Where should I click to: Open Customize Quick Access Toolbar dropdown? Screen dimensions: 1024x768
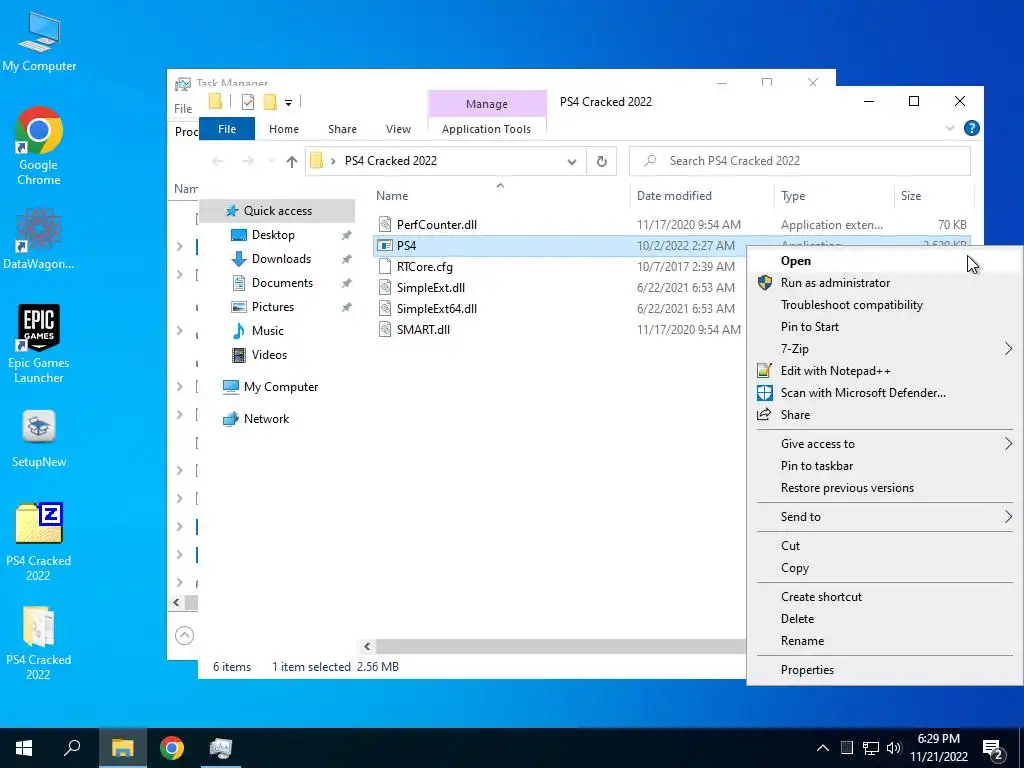(288, 103)
